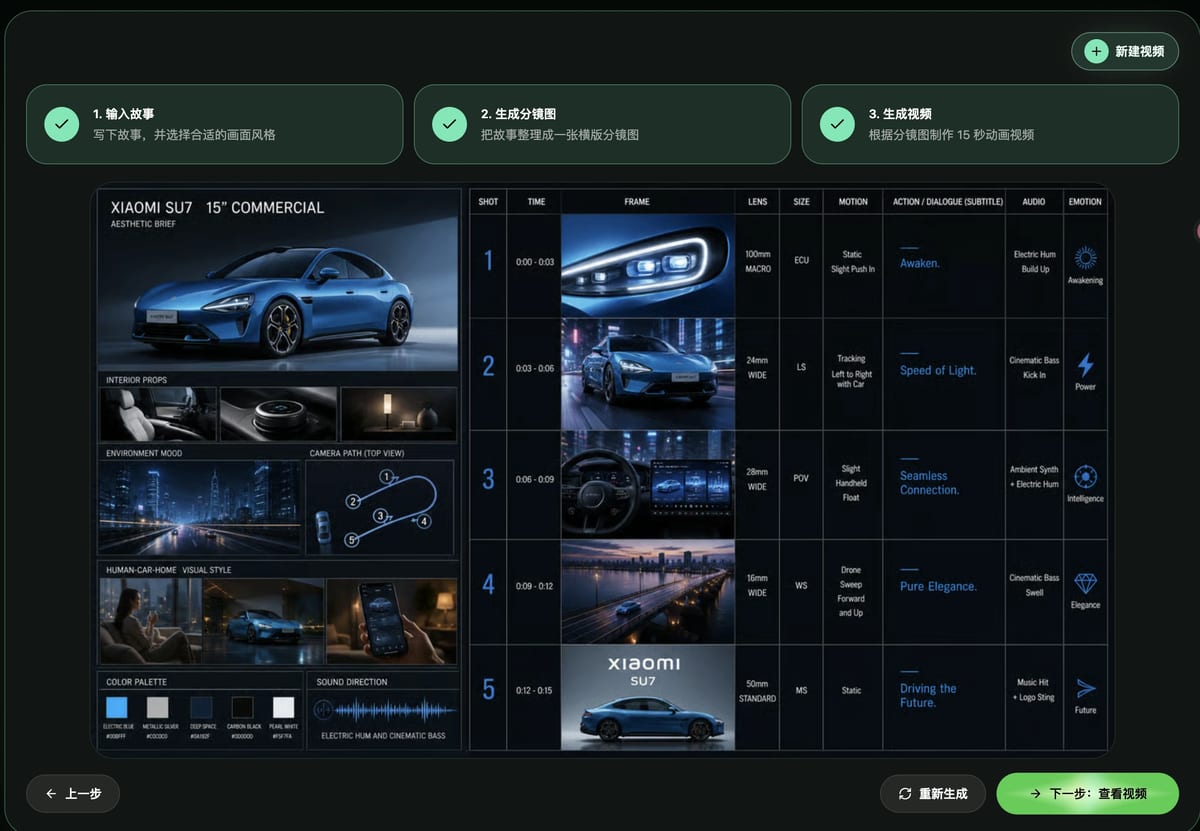
Task: Click the sound direction waveform graphic
Action: [383, 710]
